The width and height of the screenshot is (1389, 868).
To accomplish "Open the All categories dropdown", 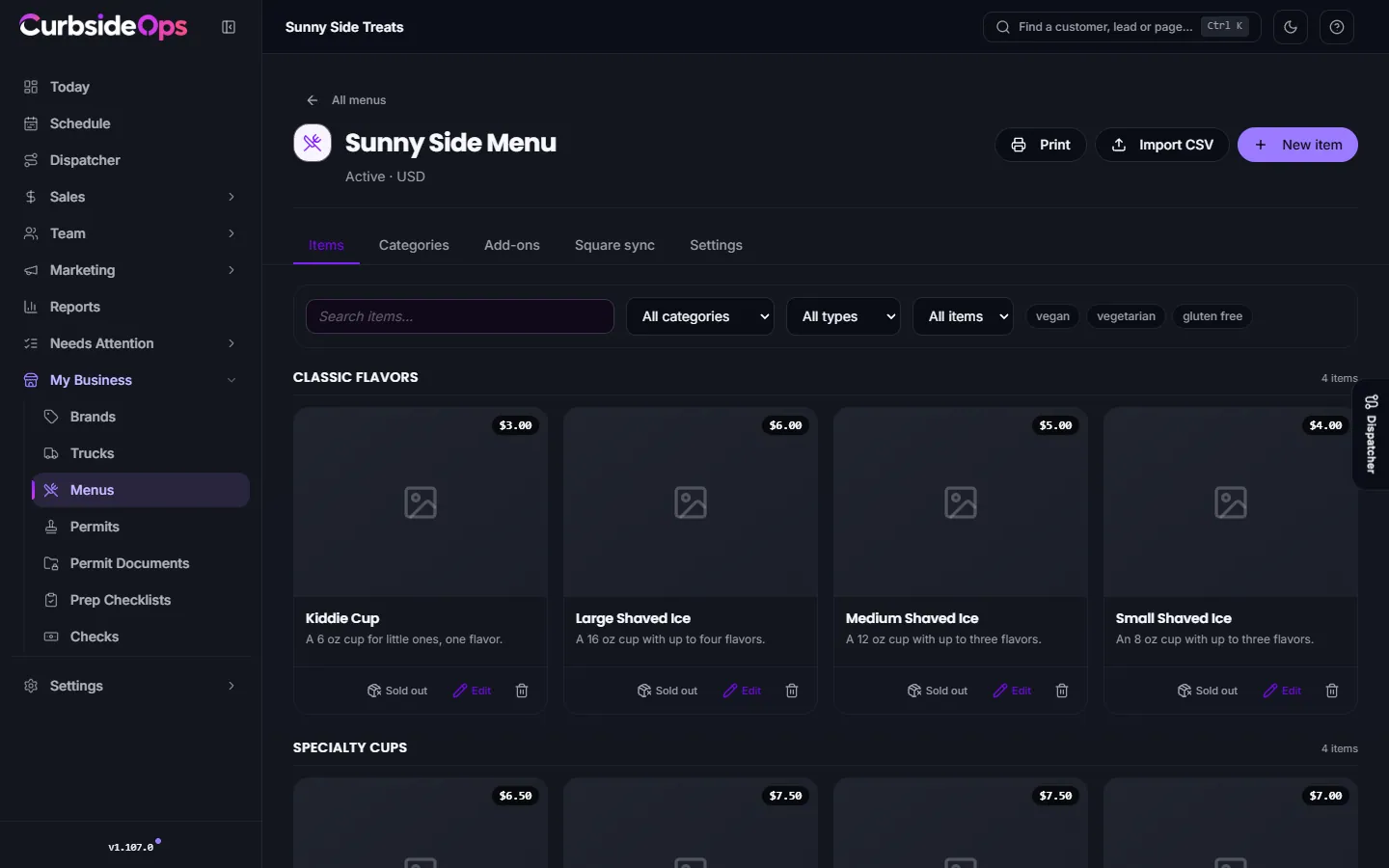I will tap(700, 316).
